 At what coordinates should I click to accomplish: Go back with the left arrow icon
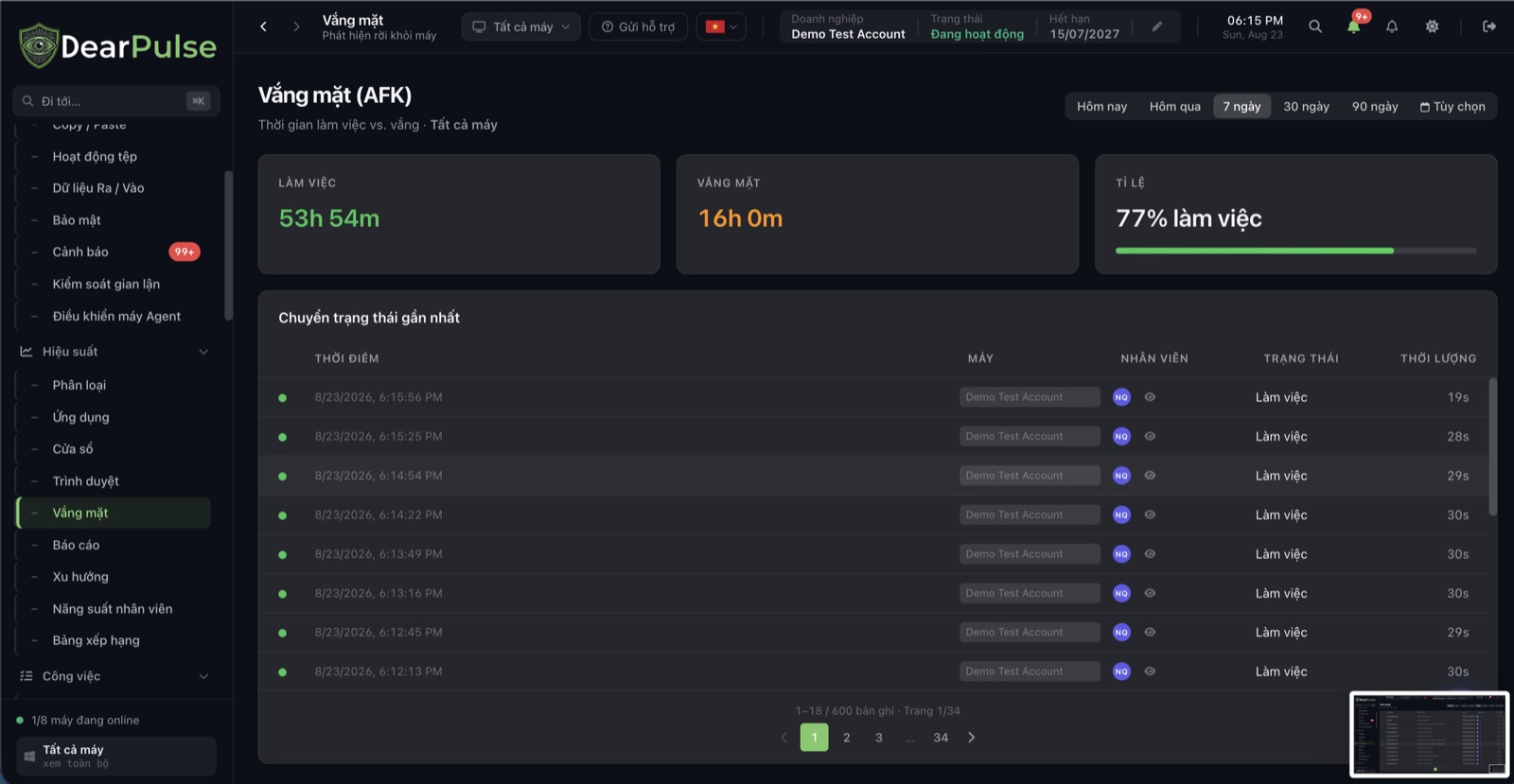[x=264, y=26]
